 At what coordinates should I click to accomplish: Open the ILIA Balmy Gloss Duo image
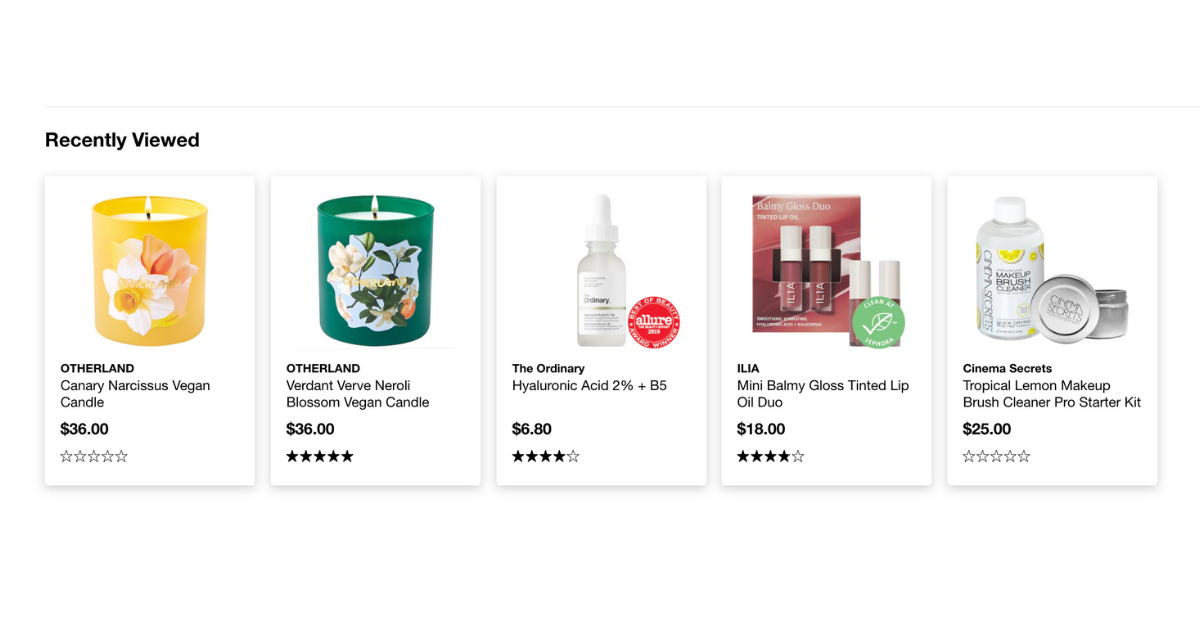pyautogui.click(x=826, y=269)
